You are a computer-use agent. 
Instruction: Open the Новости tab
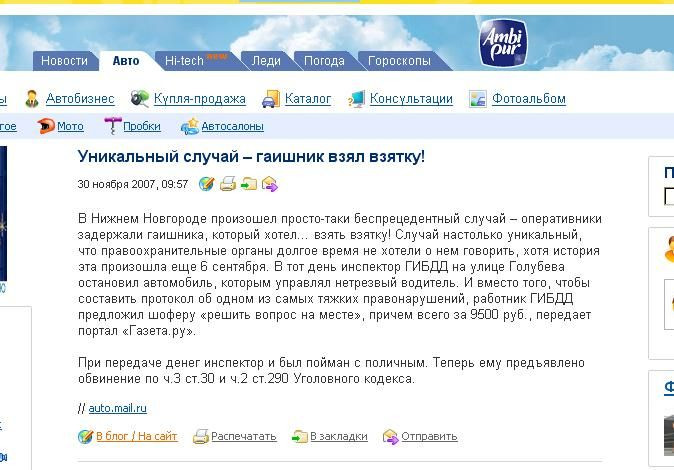point(64,61)
